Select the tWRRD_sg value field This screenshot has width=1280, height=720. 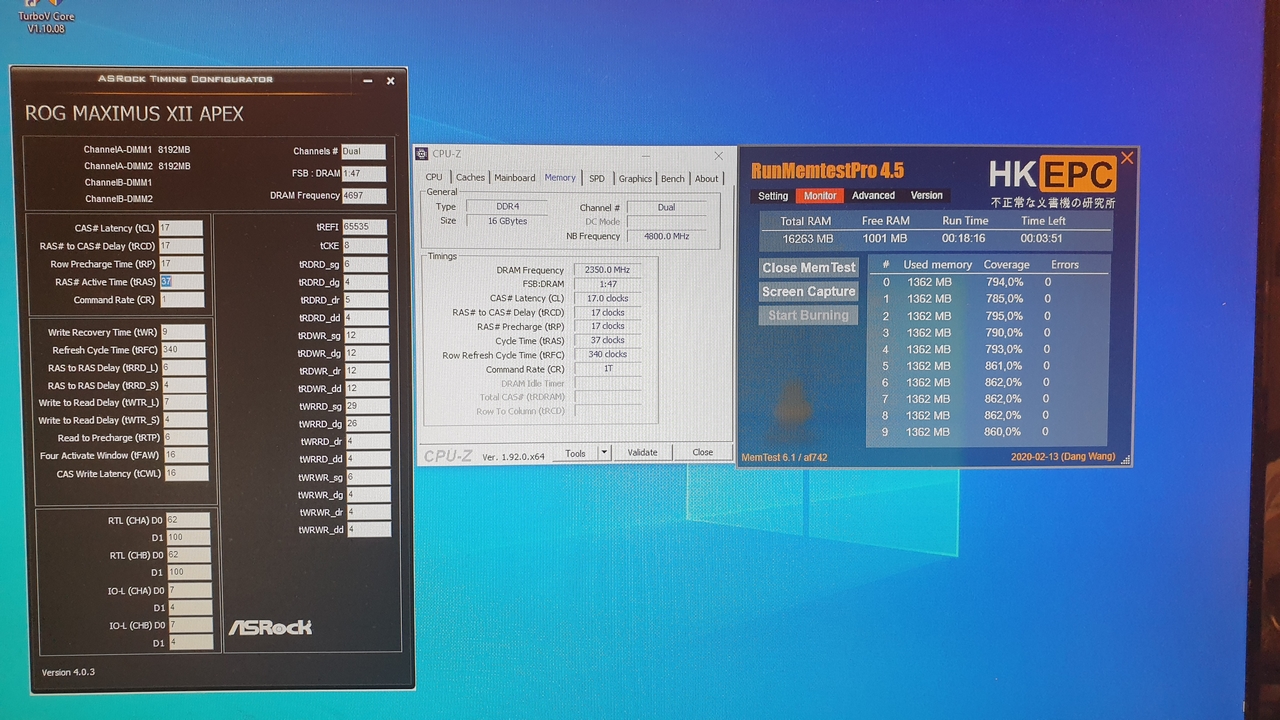[x=367, y=406]
